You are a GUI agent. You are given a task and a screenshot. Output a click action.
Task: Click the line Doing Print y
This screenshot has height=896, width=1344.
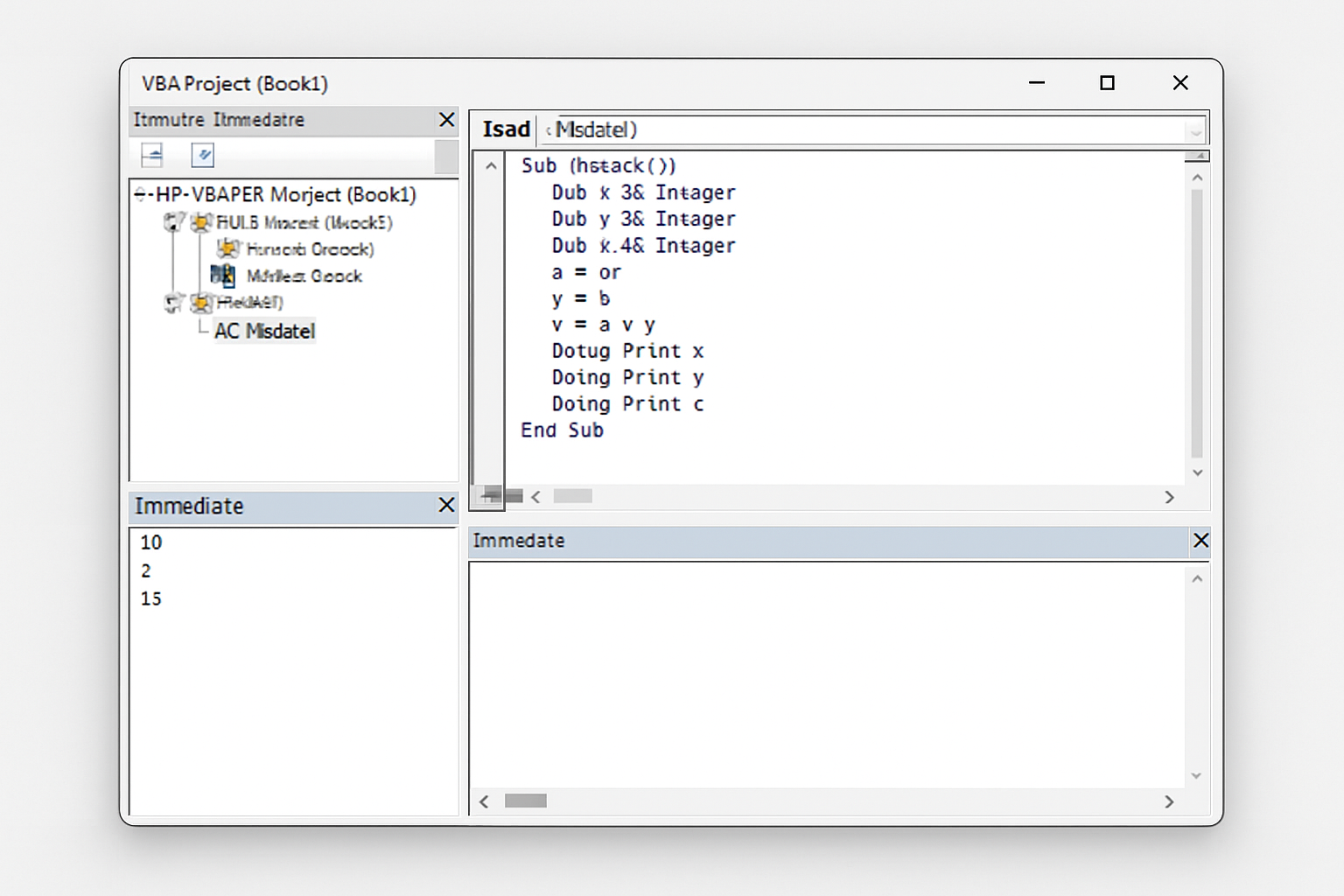[x=628, y=377]
